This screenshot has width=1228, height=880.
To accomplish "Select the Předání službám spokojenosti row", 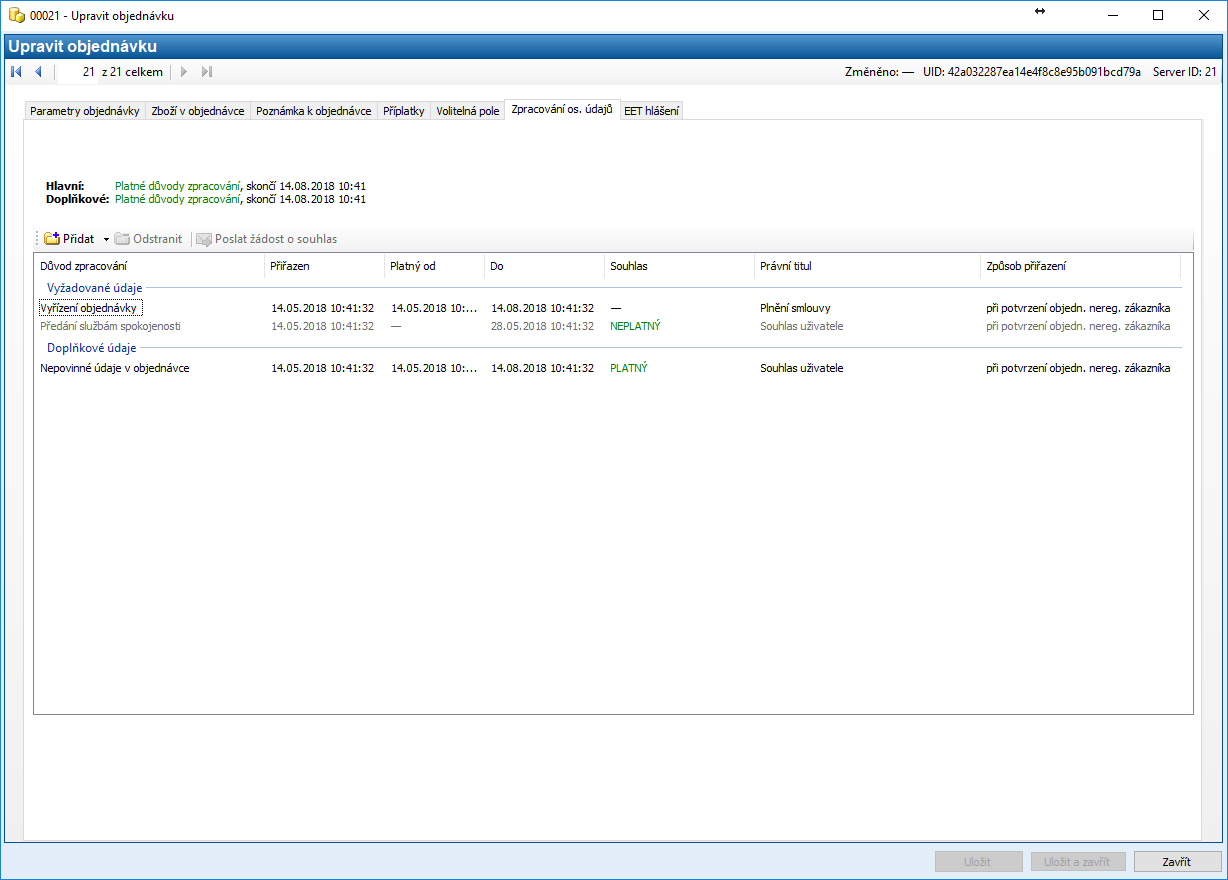I will click(110, 326).
